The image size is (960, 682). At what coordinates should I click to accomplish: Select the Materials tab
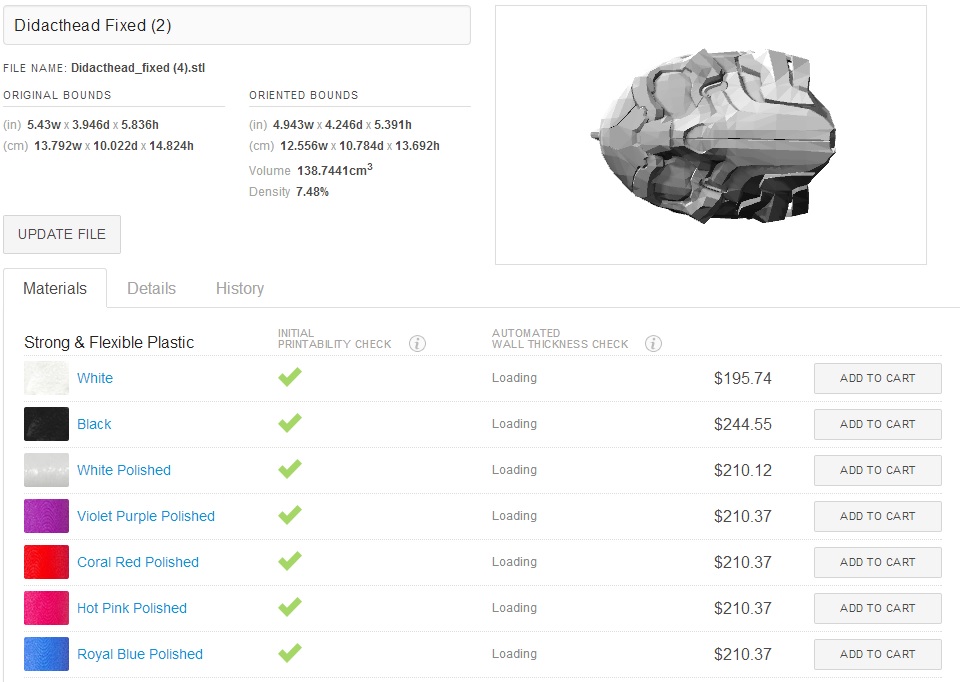click(x=55, y=288)
